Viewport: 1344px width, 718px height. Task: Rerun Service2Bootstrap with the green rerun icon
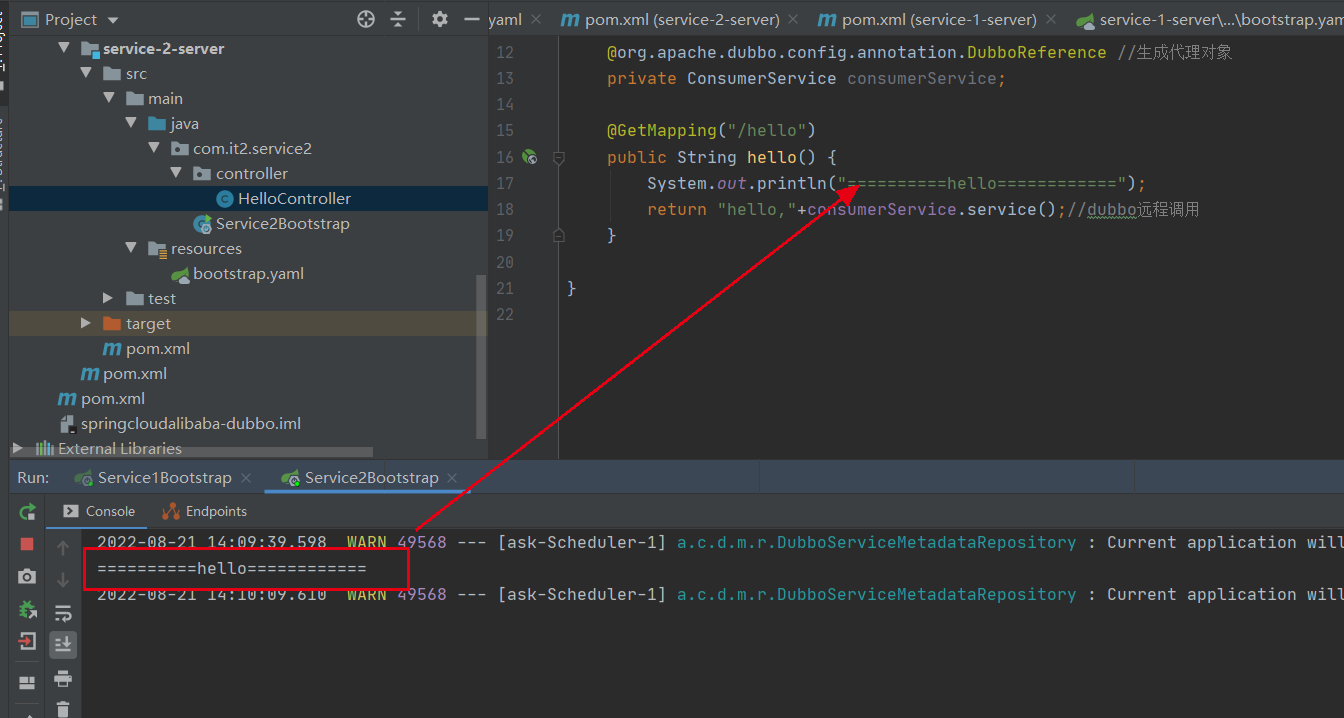pyautogui.click(x=27, y=512)
